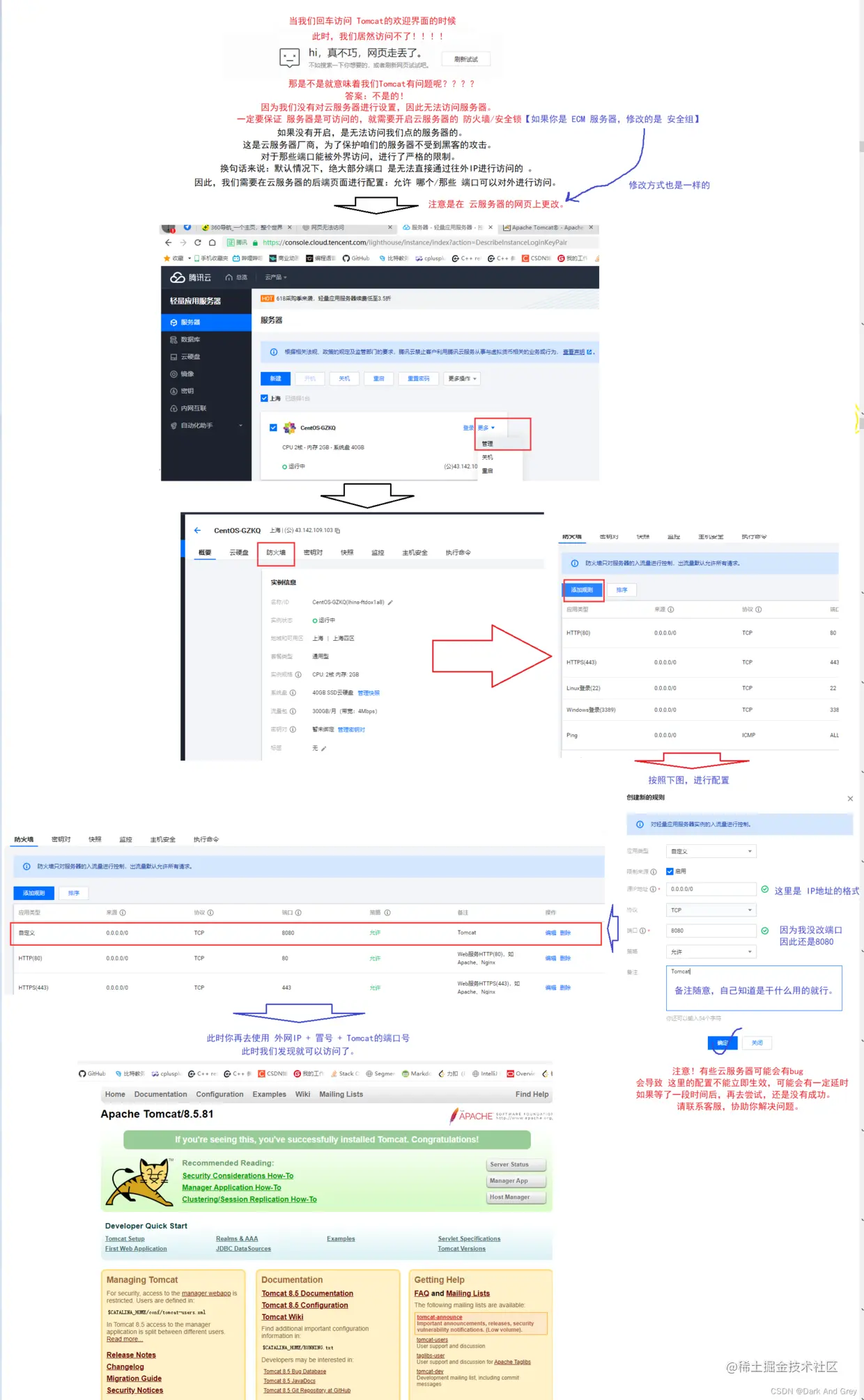
Task: Click the CentOS-GZKQ instance logo icon
Action: (289, 428)
